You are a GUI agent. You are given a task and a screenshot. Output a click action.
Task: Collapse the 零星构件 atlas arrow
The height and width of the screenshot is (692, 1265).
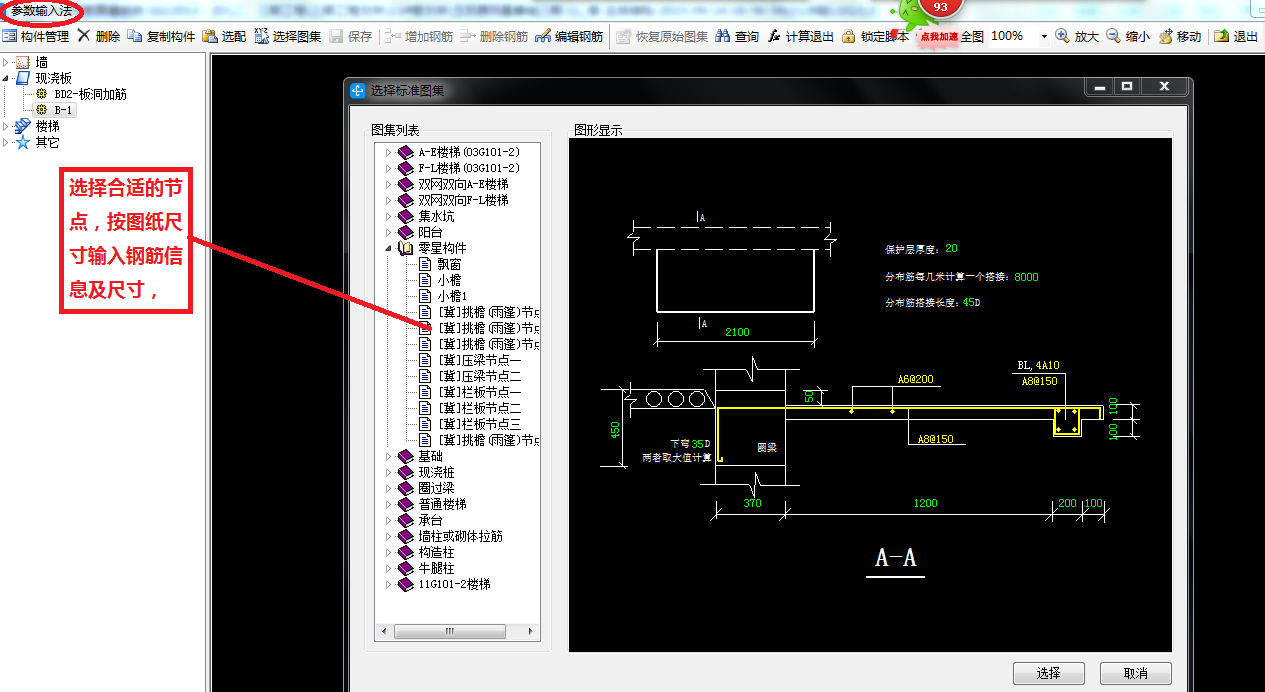(x=389, y=248)
